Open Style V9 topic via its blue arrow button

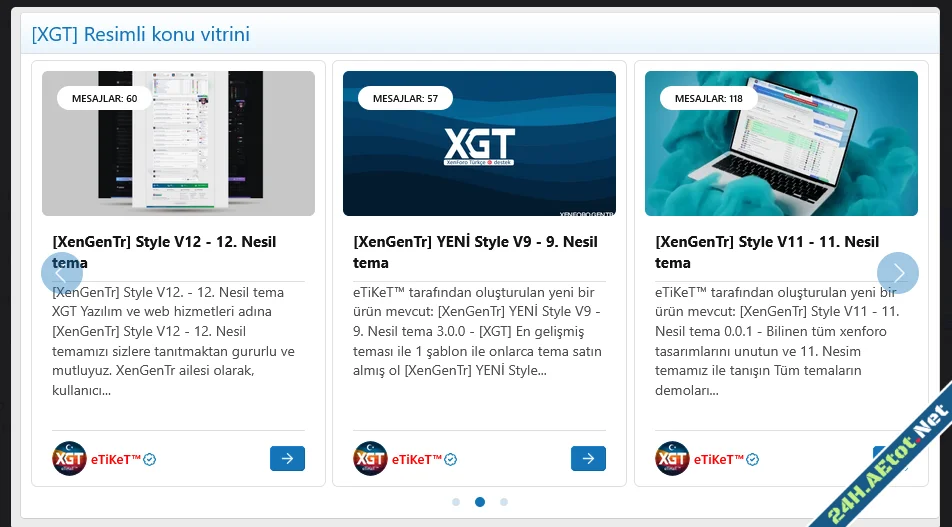588,458
